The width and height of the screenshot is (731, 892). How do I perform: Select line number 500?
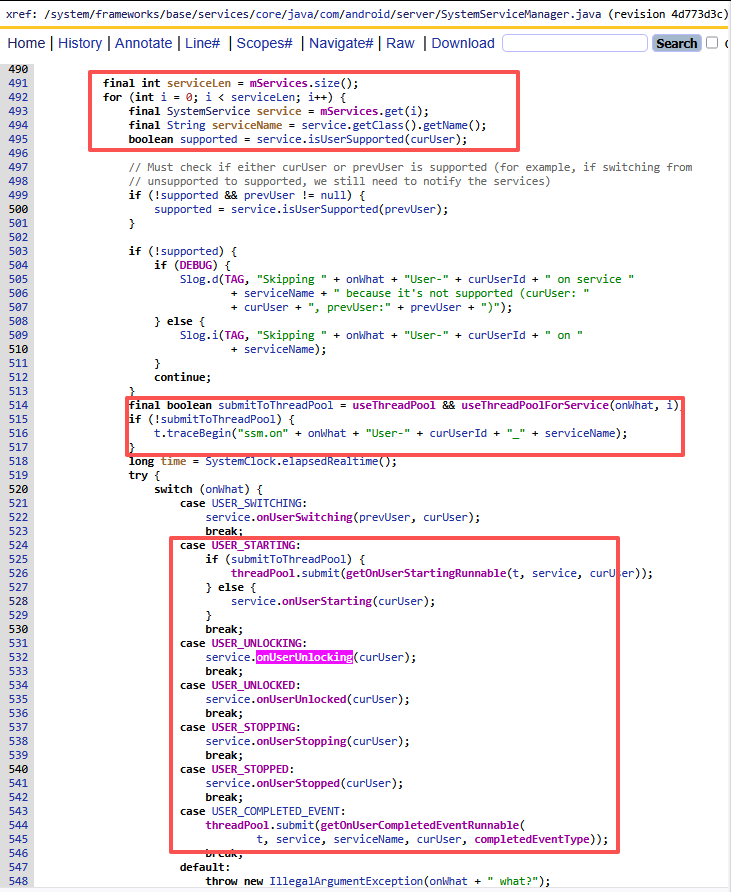(x=18, y=209)
